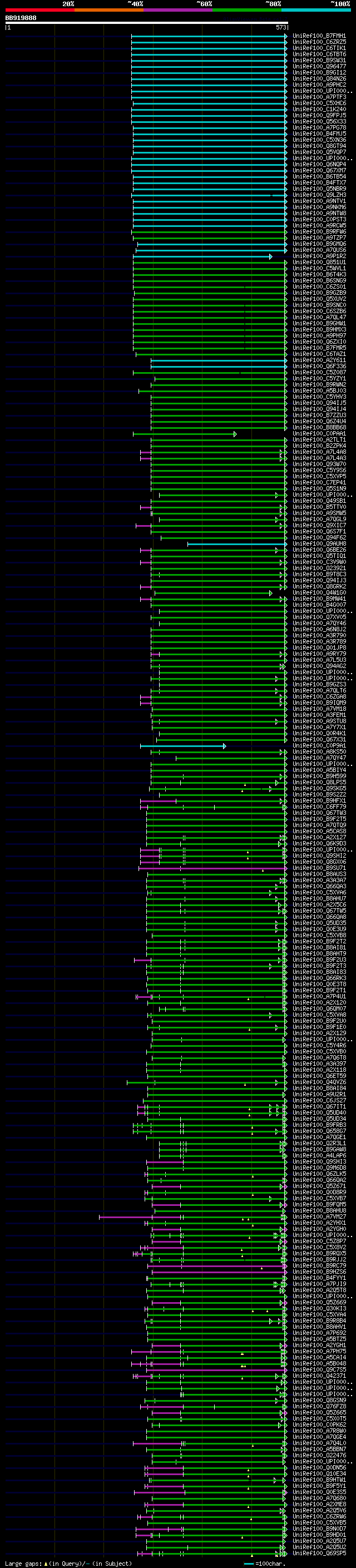
Task: Select the UniRef100_B8BB68 label
Action: point(319,427)
